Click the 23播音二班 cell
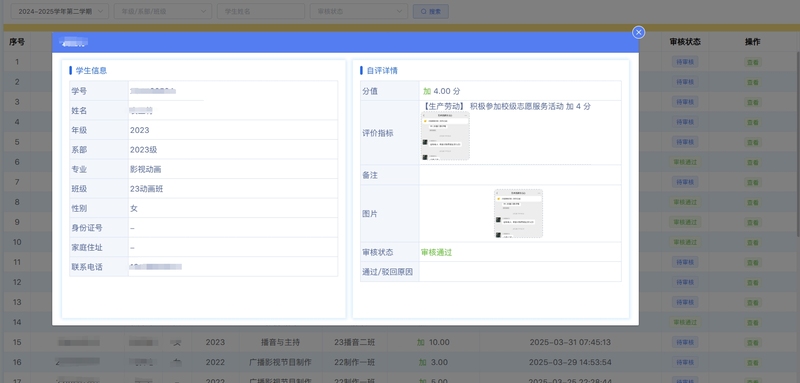Image resolution: width=800 pixels, height=383 pixels. (355, 342)
